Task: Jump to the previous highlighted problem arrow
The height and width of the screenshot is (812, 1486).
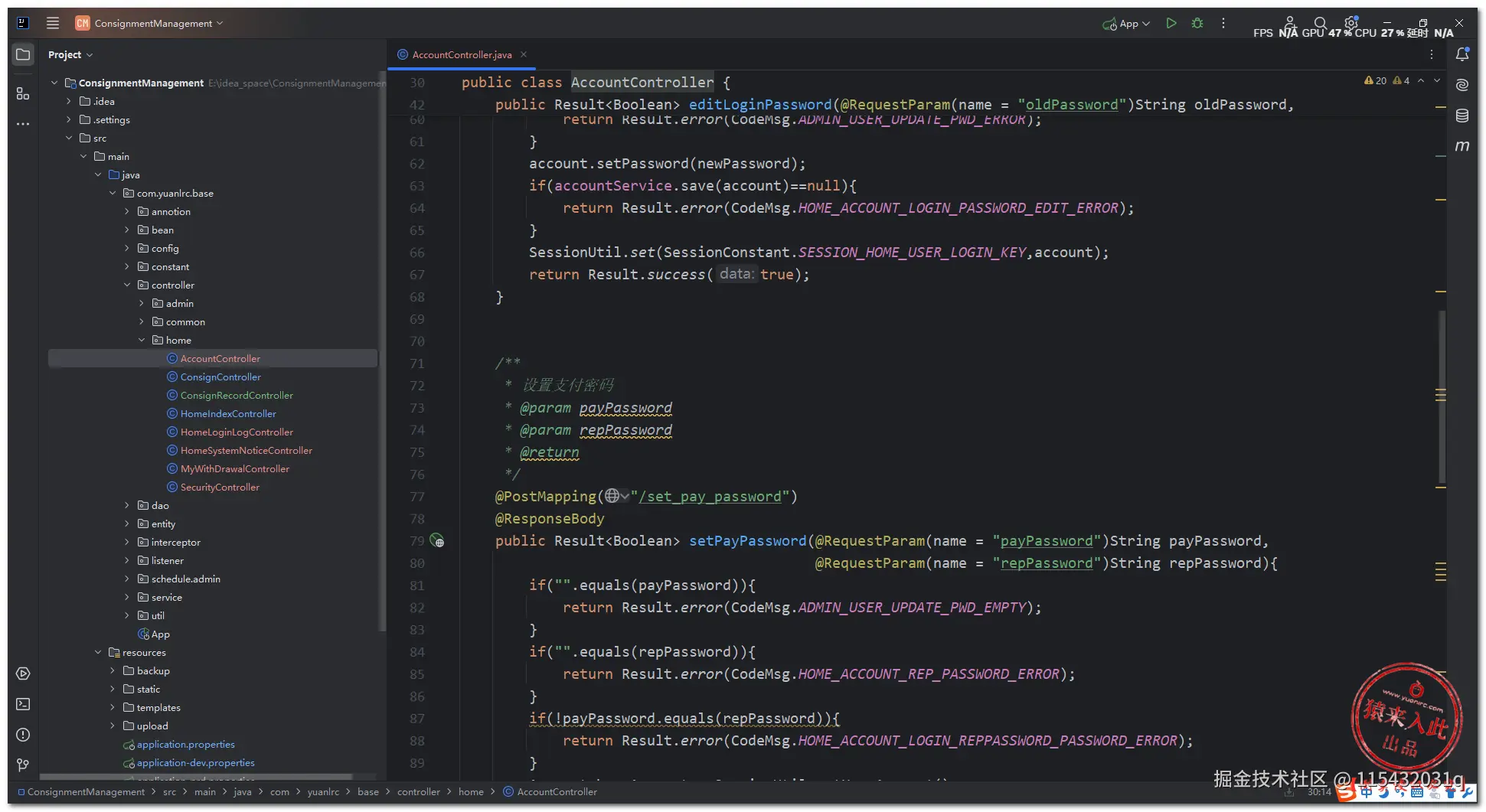Action: point(1421,80)
